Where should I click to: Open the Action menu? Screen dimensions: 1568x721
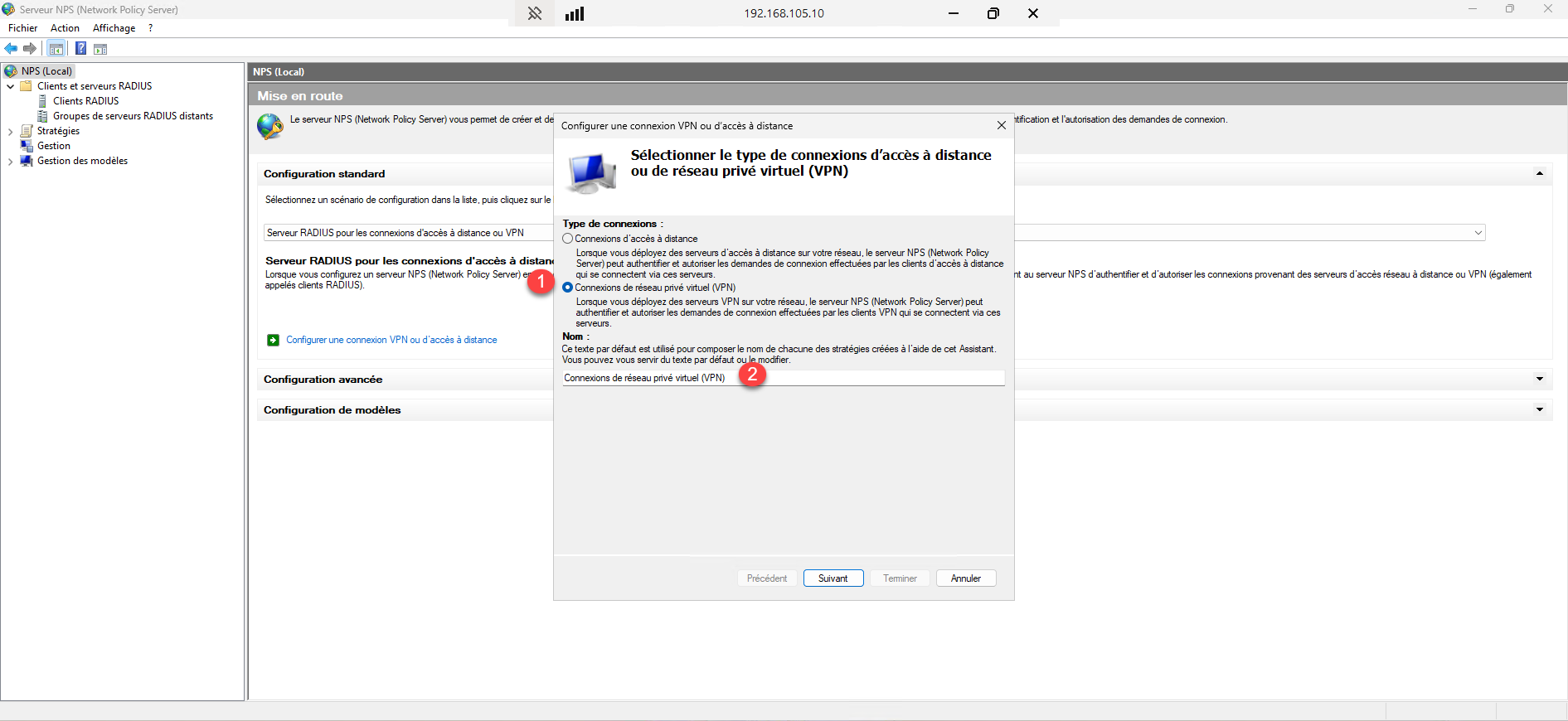(65, 28)
